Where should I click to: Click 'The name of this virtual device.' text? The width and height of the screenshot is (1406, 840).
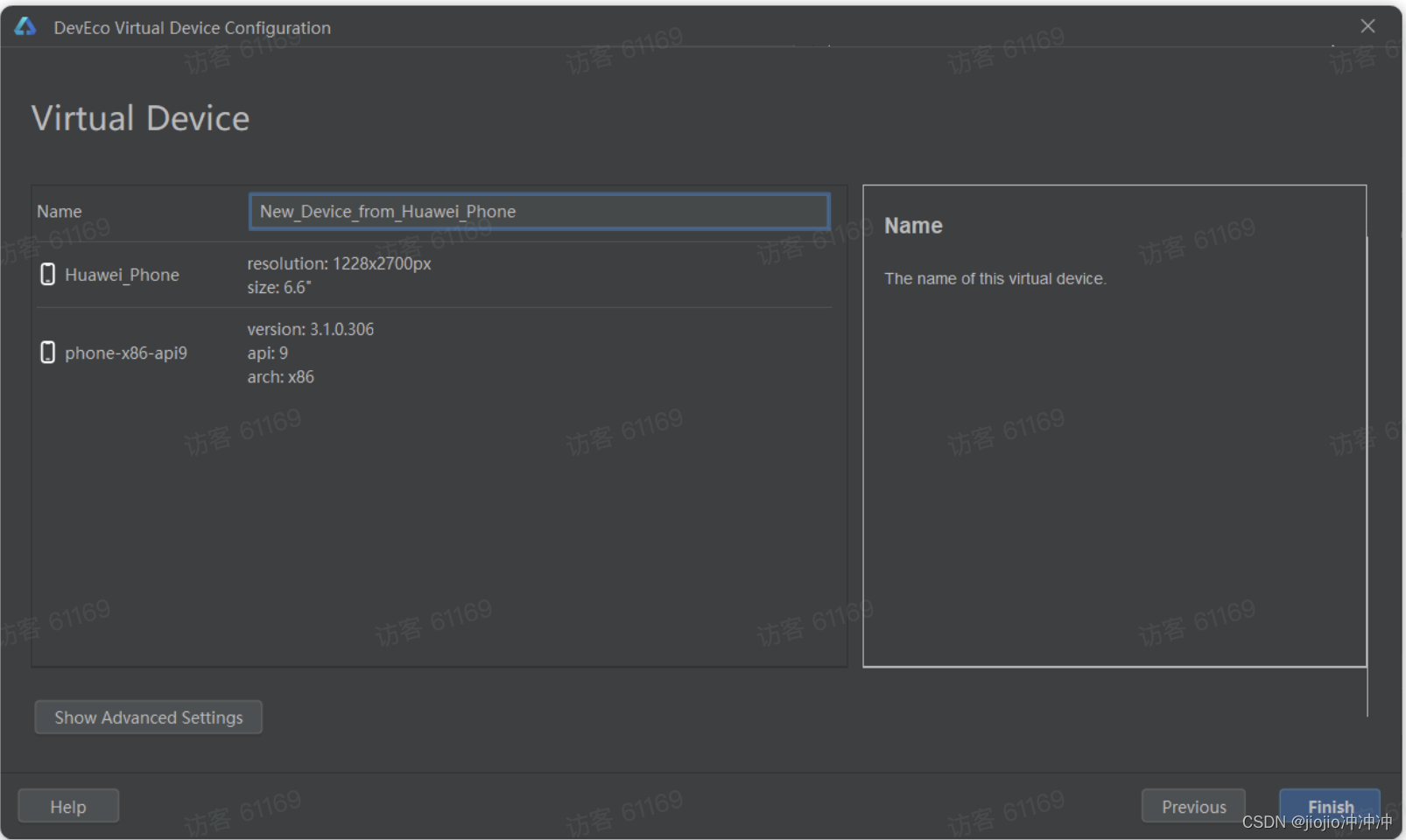[x=995, y=278]
